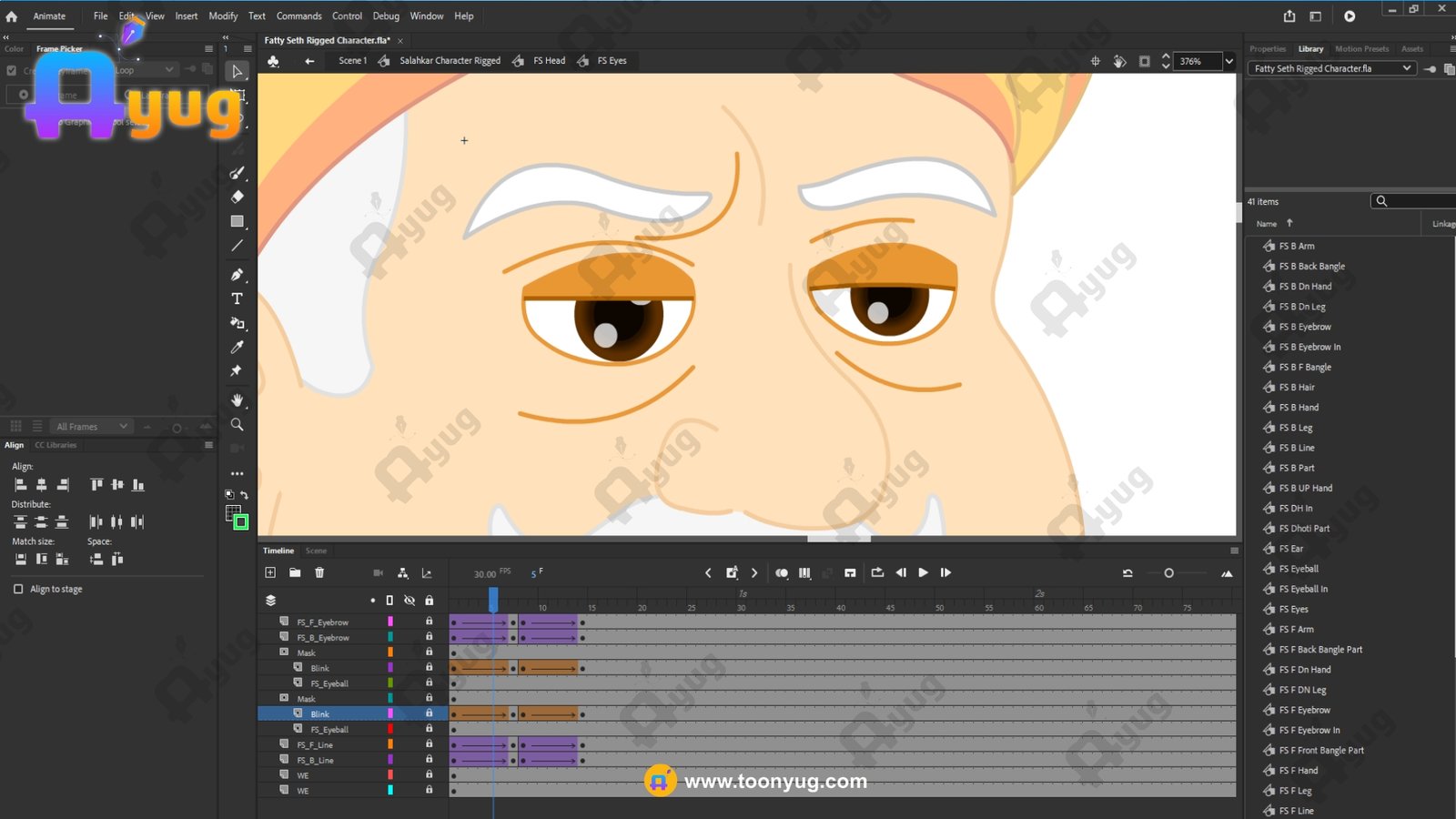Unlock the FS_B_Line layer
1456x819 pixels.
pos(430,759)
